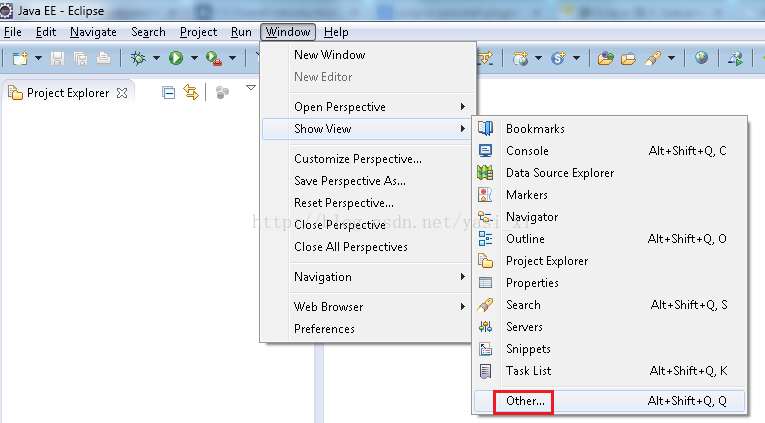Toggle Link with Editor in Project Explorer

click(191, 92)
